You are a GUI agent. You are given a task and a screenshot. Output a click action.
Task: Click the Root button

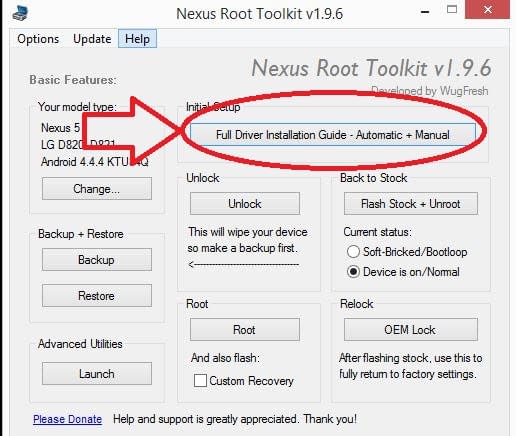point(245,330)
